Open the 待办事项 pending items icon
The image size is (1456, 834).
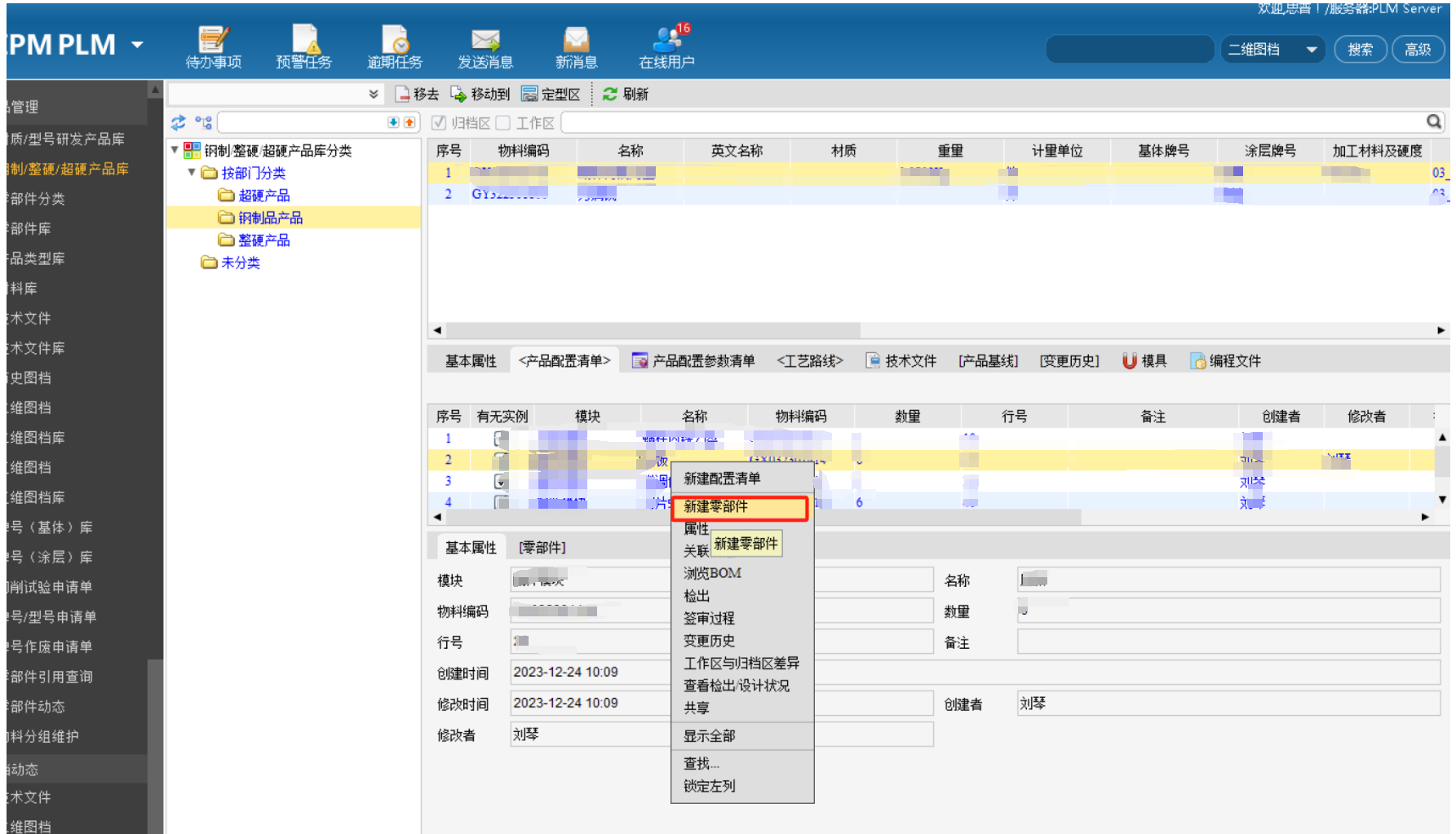pyautogui.click(x=214, y=46)
